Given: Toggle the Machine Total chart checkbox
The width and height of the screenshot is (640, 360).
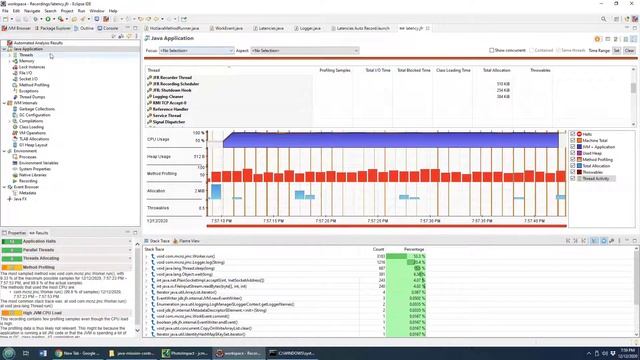Looking at the screenshot, I should (573, 140).
